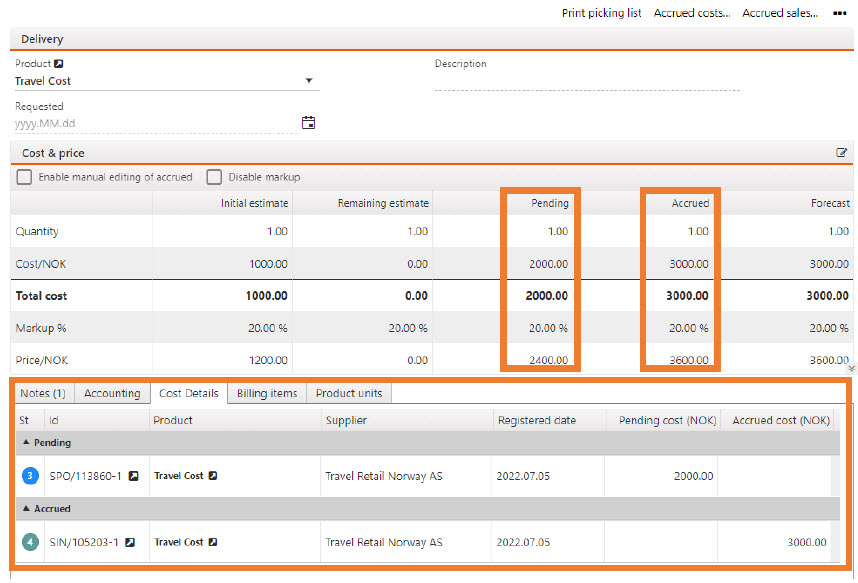The image size is (858, 583).
Task: Open the more options ellipsis menu
Action: pyautogui.click(x=839, y=14)
